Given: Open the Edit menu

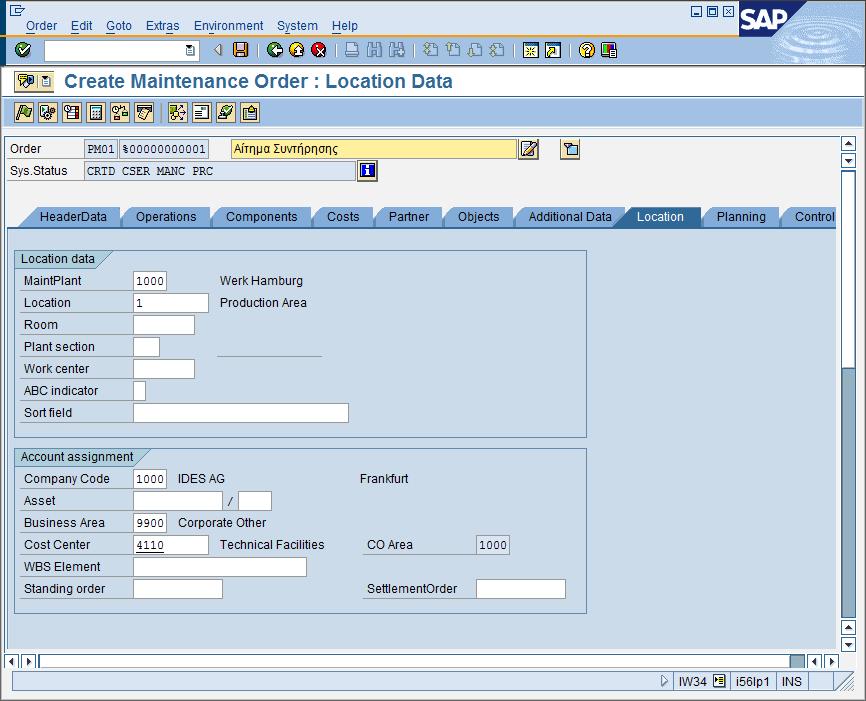Looking at the screenshot, I should click(81, 25).
